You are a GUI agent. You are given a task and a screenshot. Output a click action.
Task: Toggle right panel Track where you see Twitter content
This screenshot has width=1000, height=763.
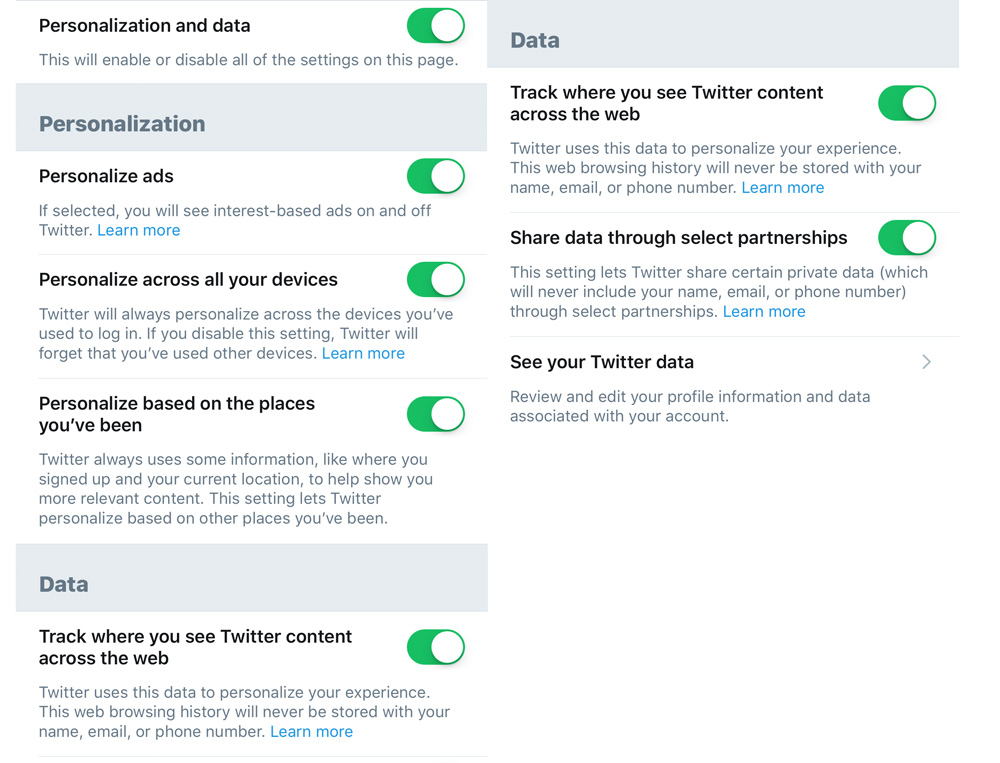point(907,103)
